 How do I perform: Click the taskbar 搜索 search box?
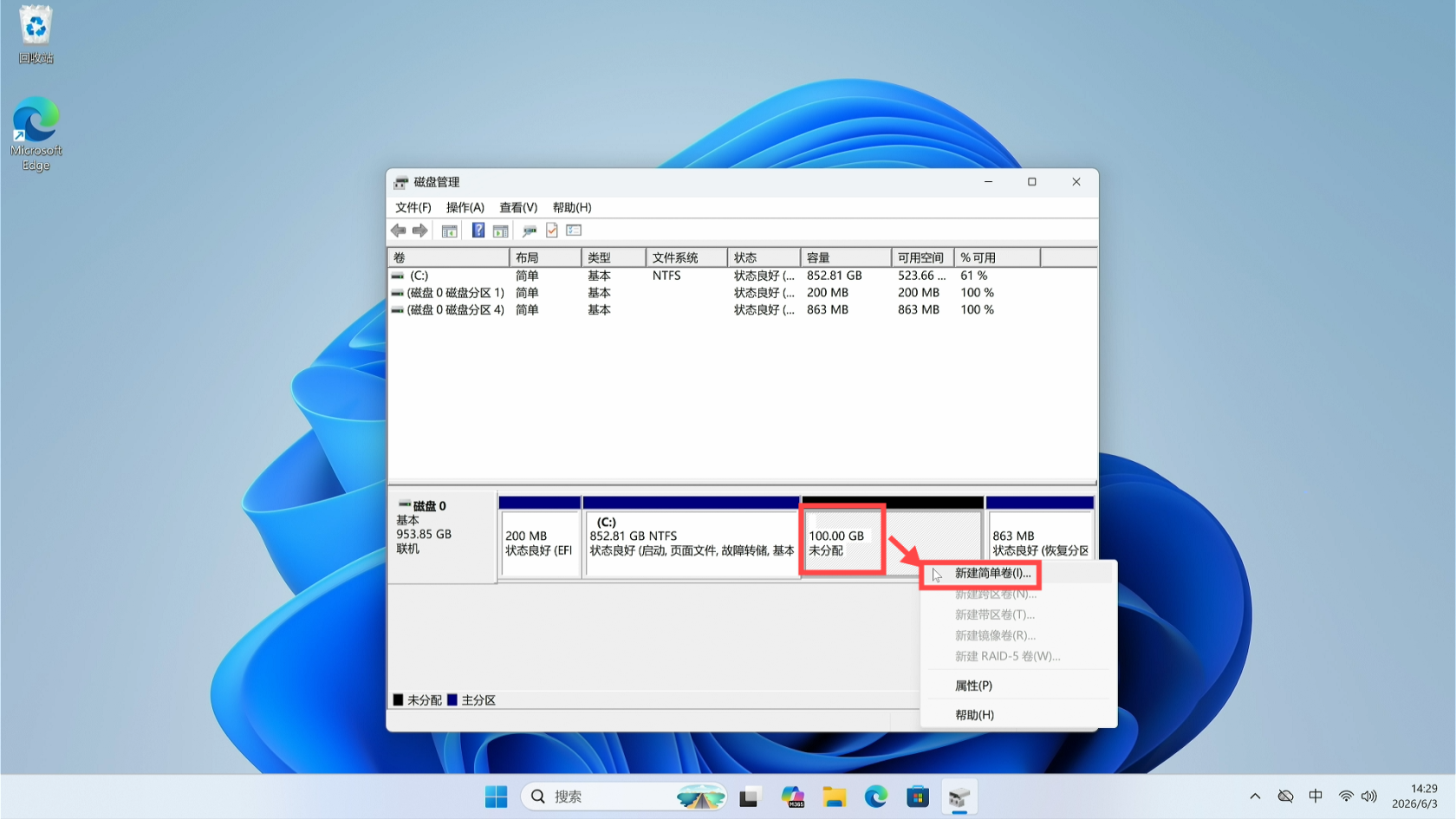coord(624,797)
